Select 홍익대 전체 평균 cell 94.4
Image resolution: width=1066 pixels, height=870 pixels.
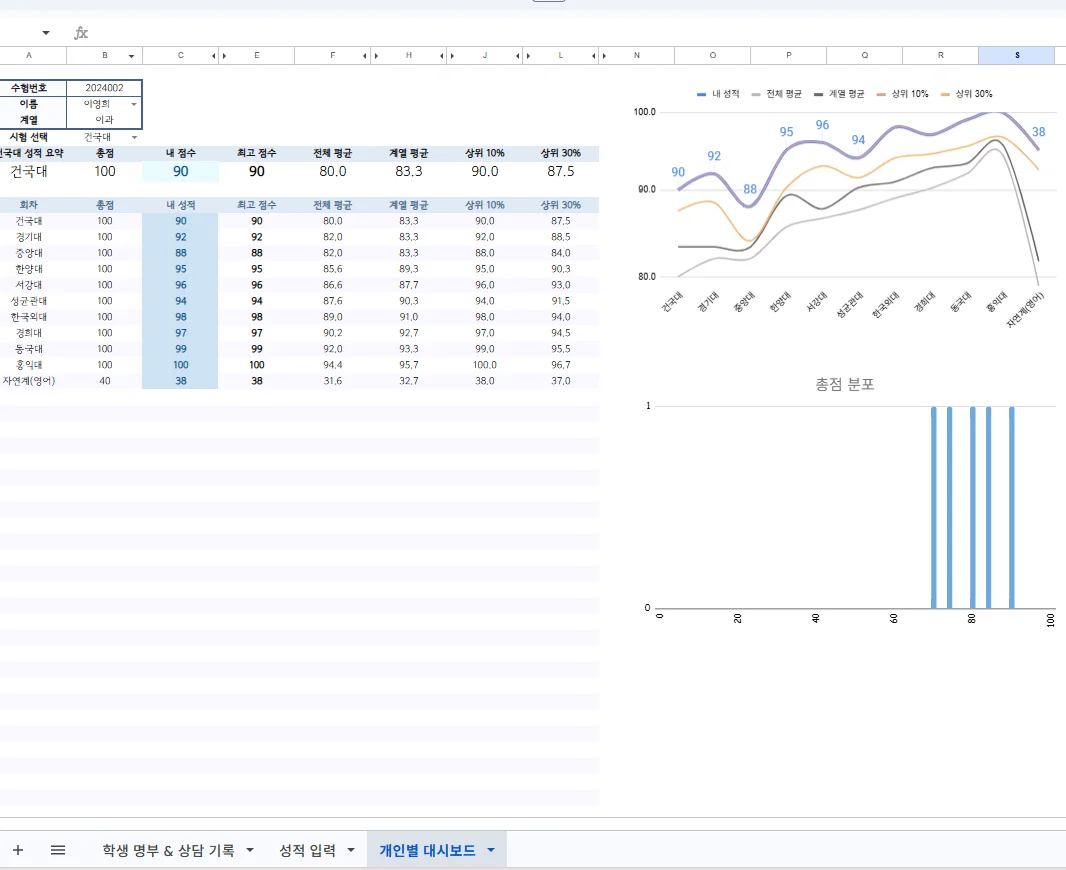click(x=332, y=364)
